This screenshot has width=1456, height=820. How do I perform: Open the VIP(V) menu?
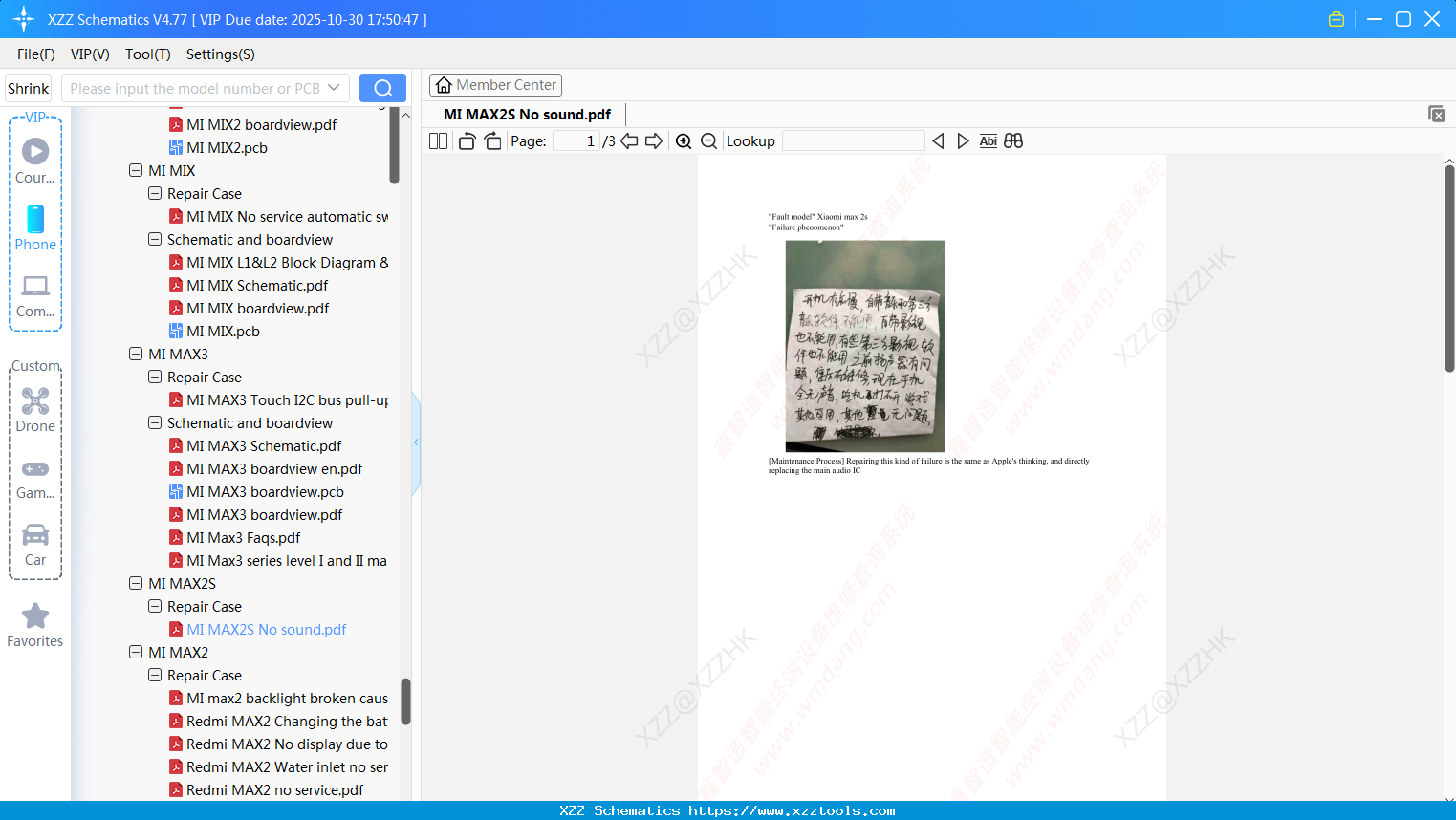90,54
